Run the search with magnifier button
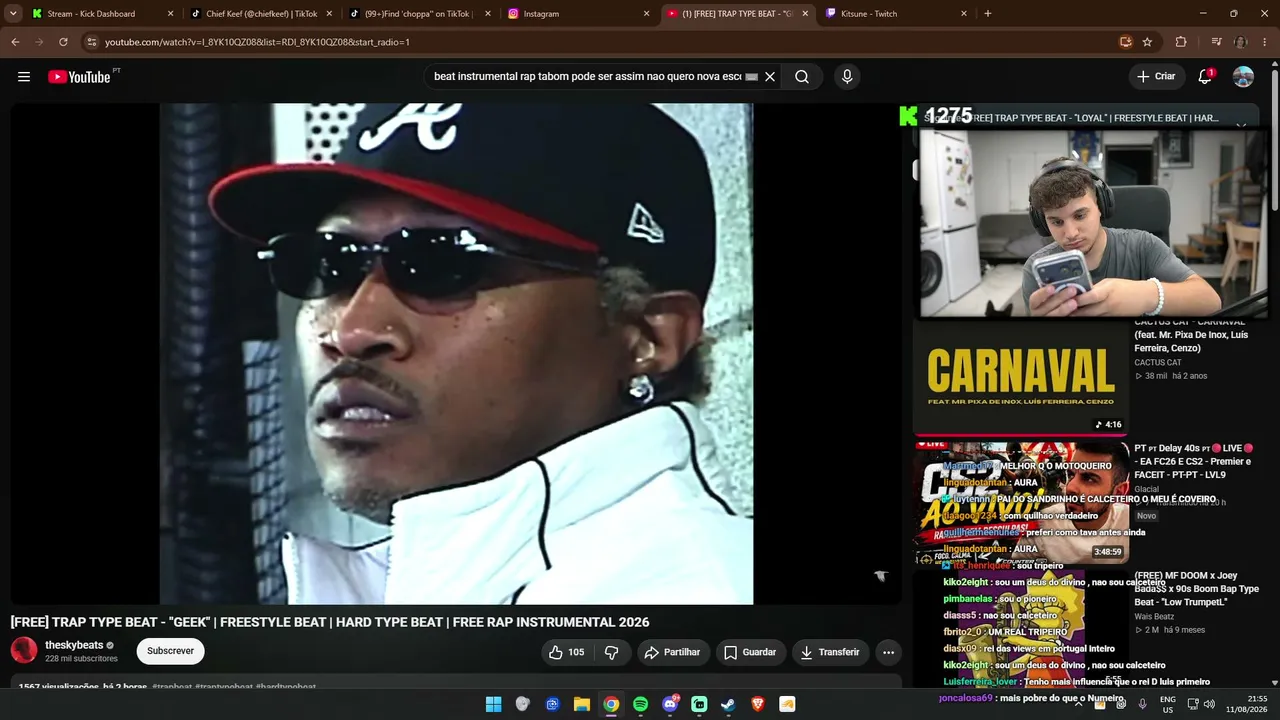The height and width of the screenshot is (720, 1280). click(802, 77)
